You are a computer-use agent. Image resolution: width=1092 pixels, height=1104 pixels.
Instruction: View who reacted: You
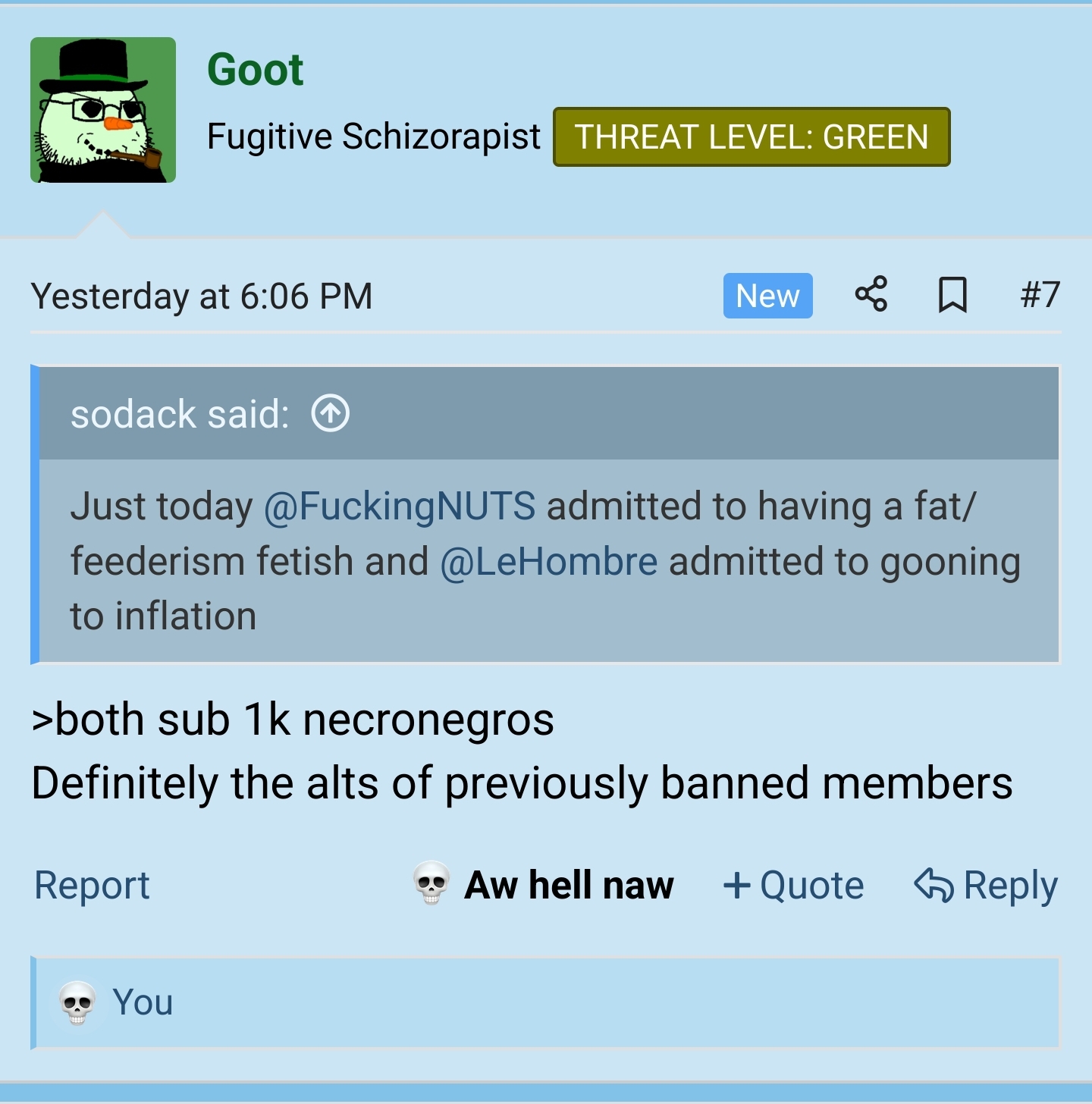(x=143, y=1002)
